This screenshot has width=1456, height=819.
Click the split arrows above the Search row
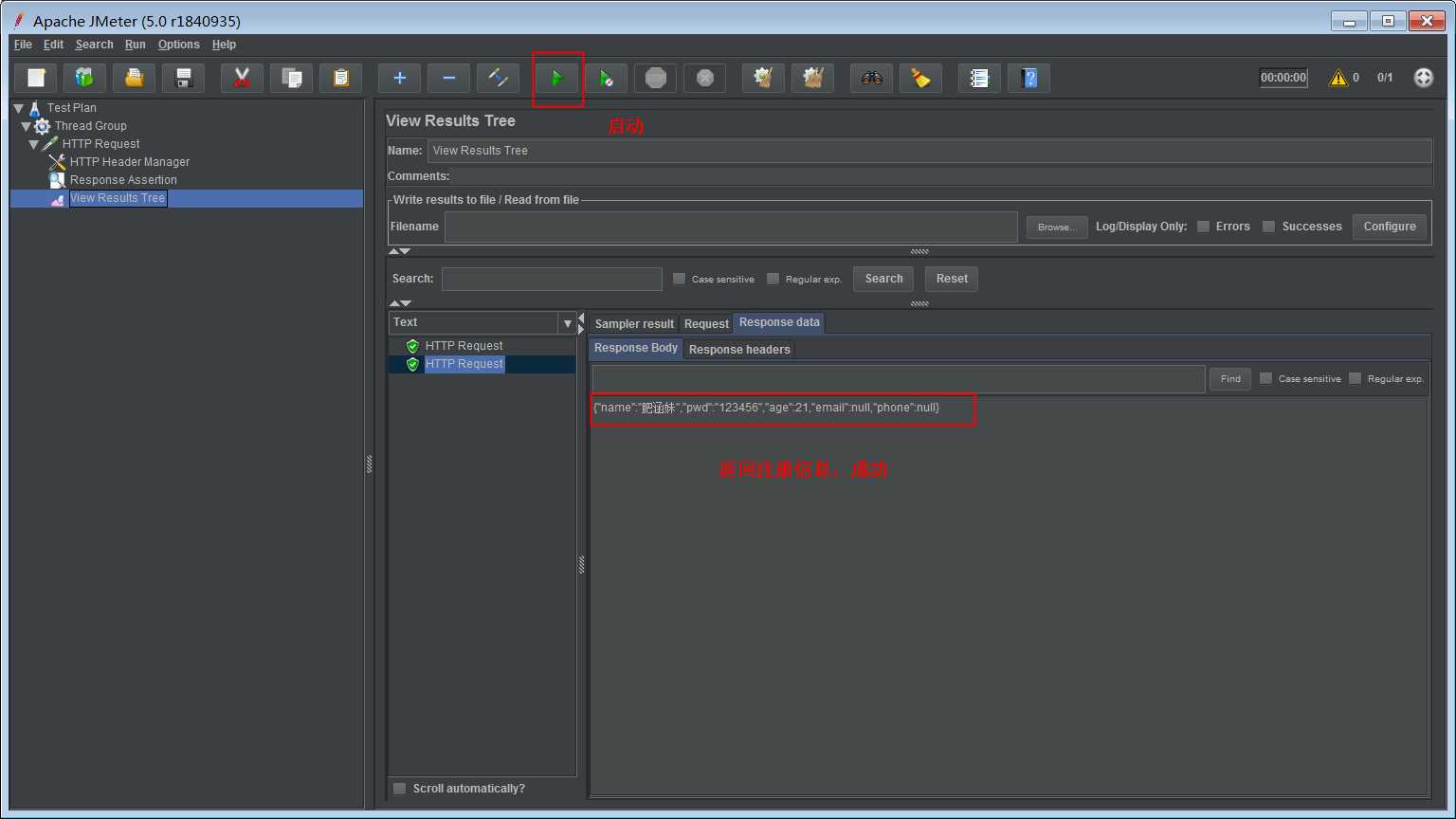pyautogui.click(x=400, y=251)
